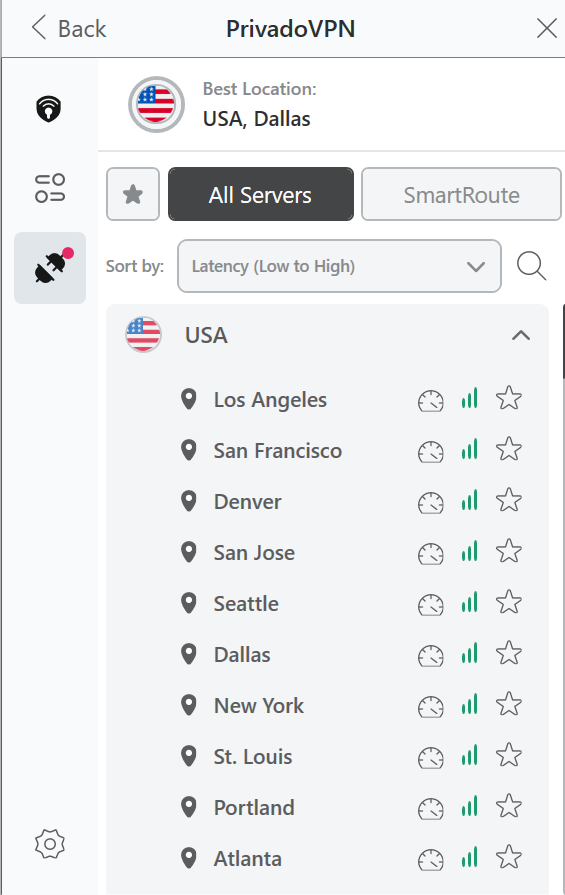The height and width of the screenshot is (895, 565).
Task: Connect to the Portland server
Action: [x=254, y=808]
